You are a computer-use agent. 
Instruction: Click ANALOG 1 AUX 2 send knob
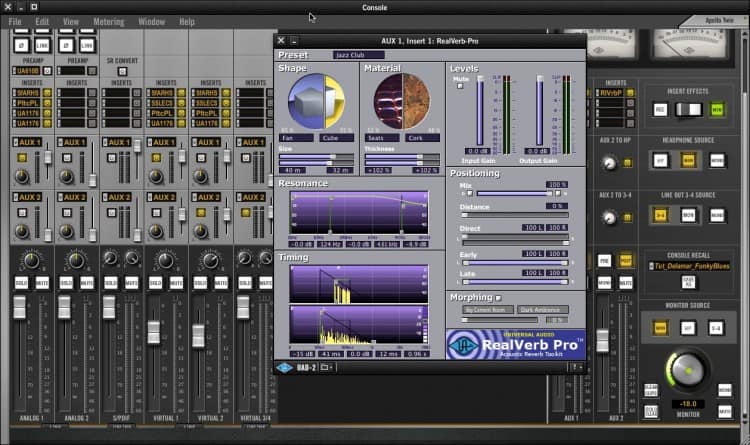pos(22,232)
